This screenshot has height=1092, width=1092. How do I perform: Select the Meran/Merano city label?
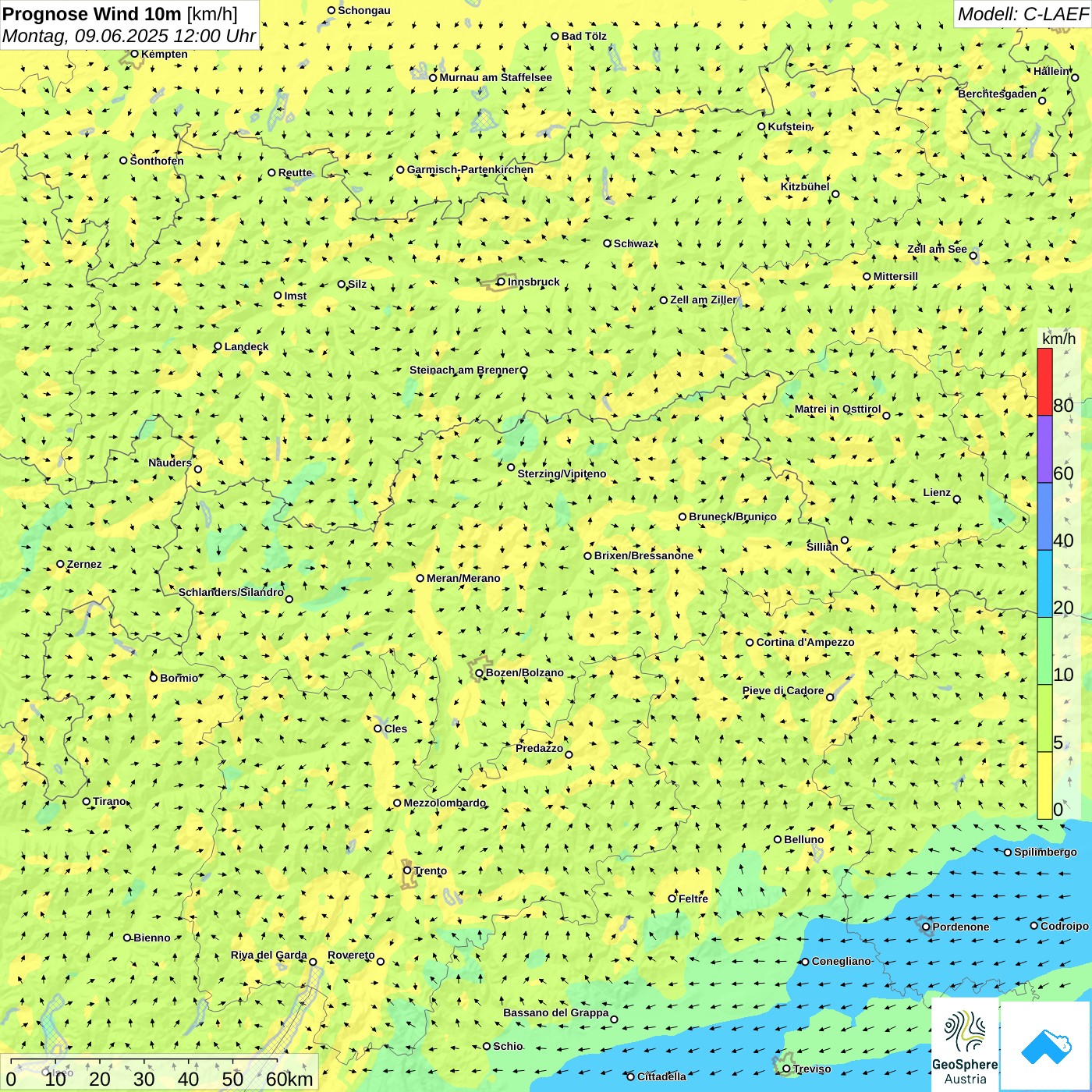pos(463,578)
